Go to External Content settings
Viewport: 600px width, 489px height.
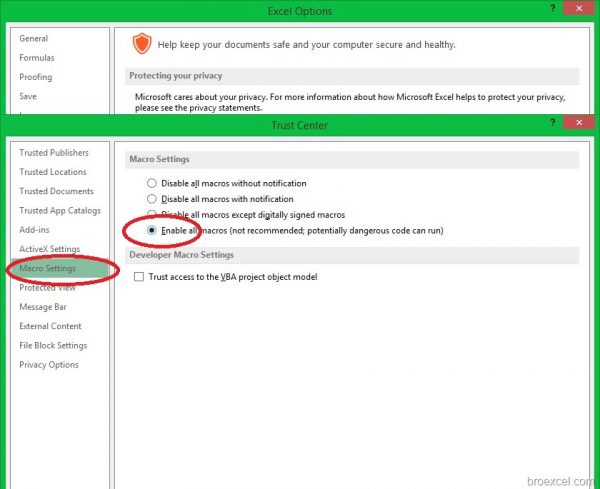[x=50, y=326]
